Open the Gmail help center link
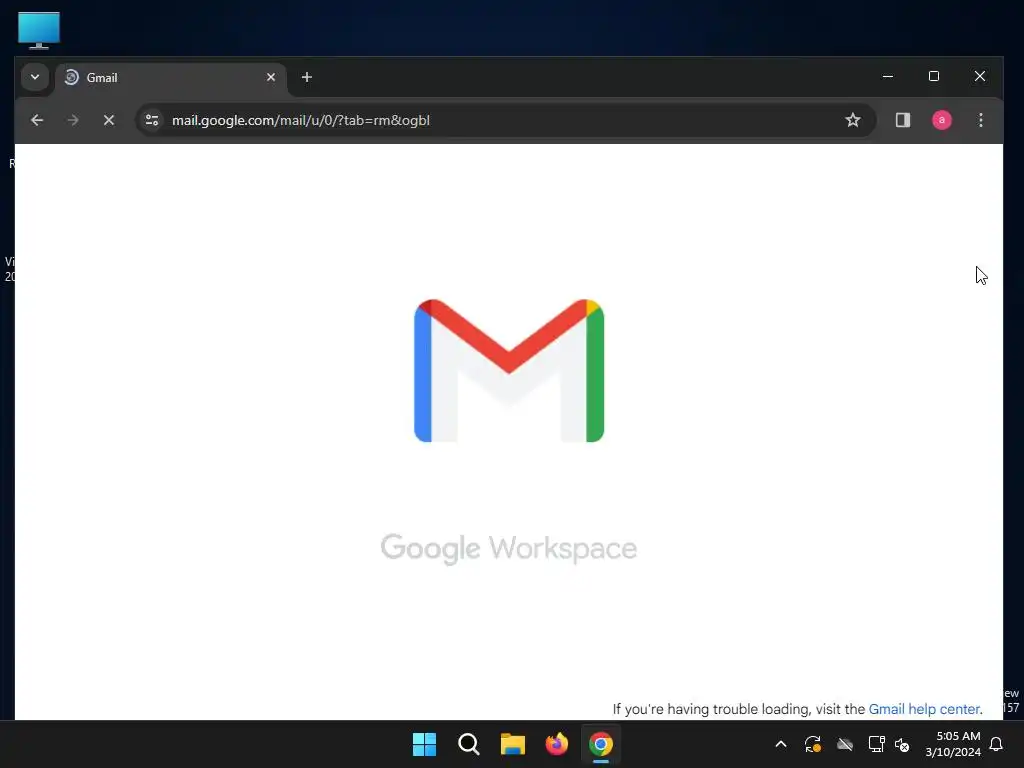The height and width of the screenshot is (768, 1024). pyautogui.click(x=925, y=709)
